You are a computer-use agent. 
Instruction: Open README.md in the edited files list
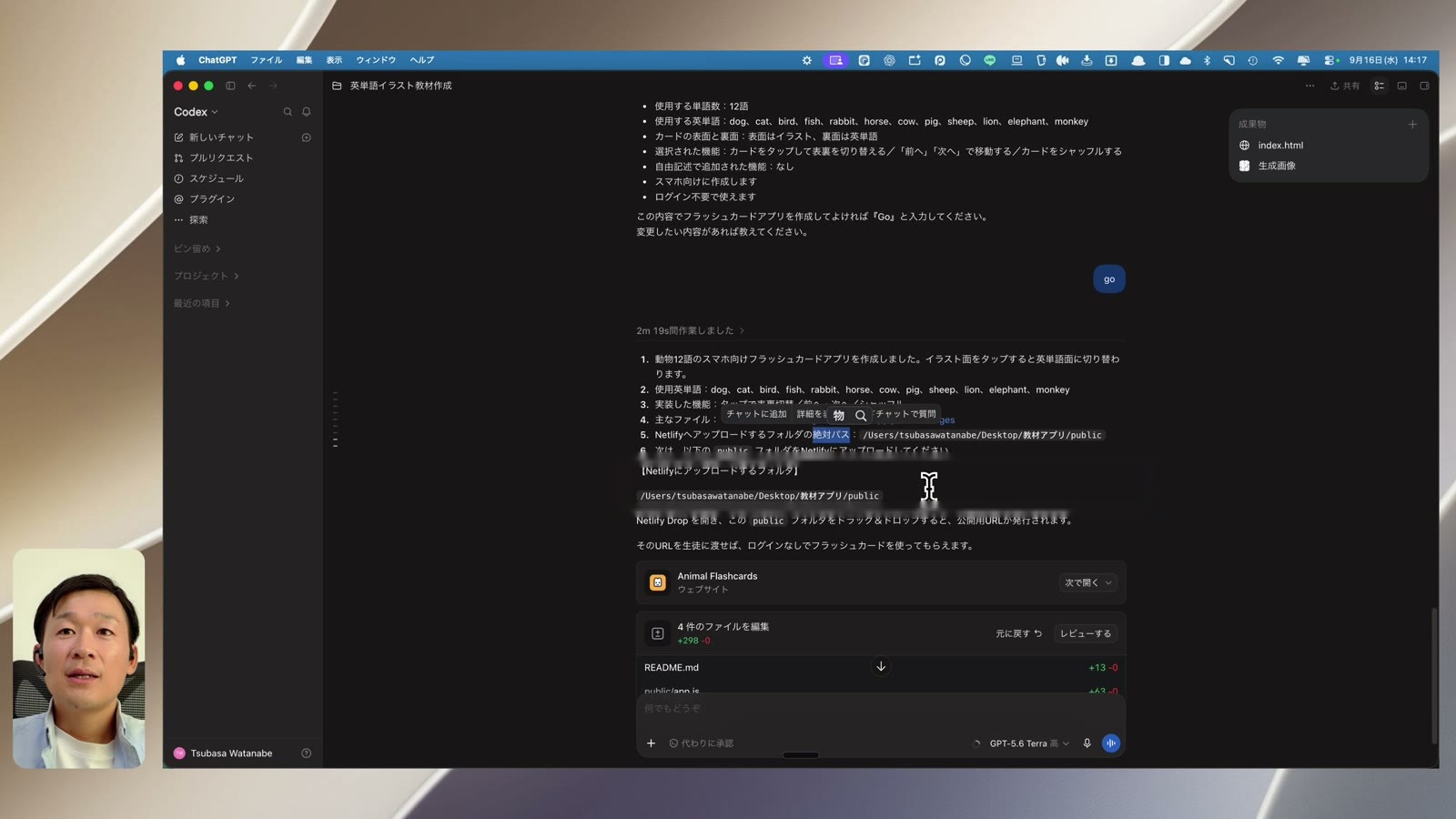[x=672, y=668]
